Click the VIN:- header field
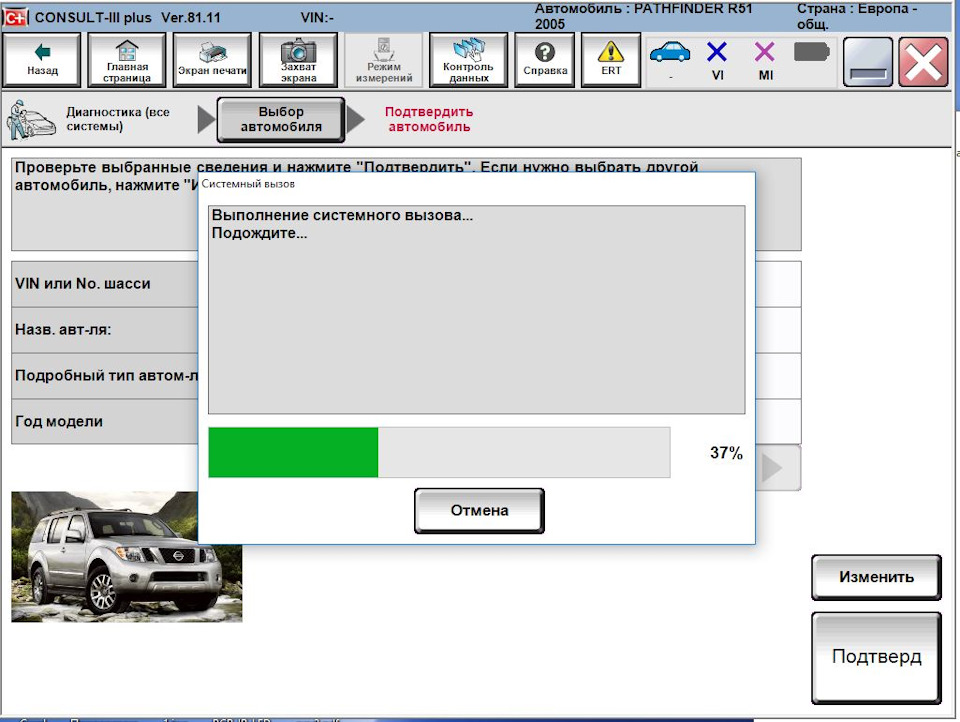 [x=317, y=17]
